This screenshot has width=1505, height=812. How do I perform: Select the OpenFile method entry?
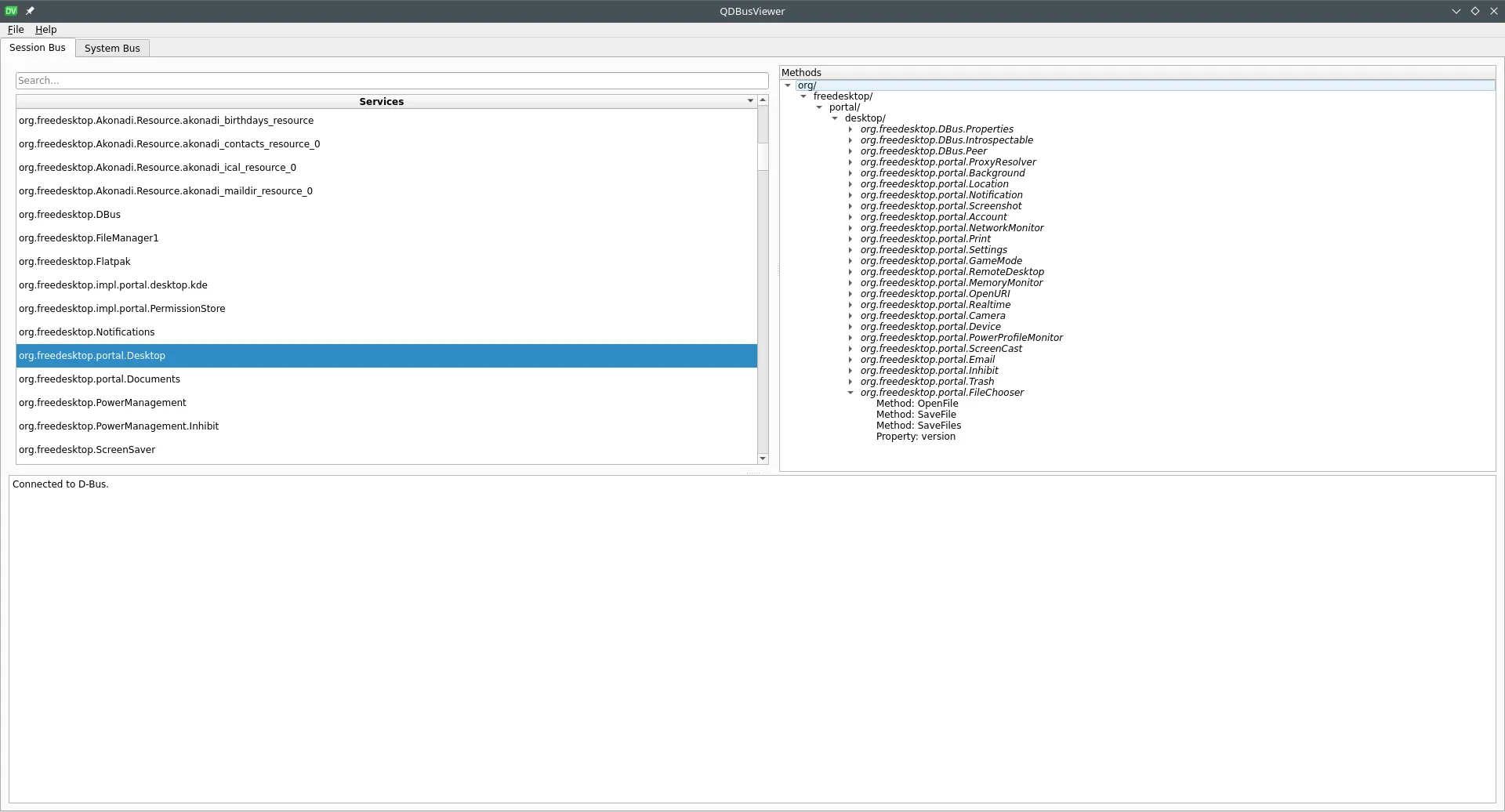(916, 404)
